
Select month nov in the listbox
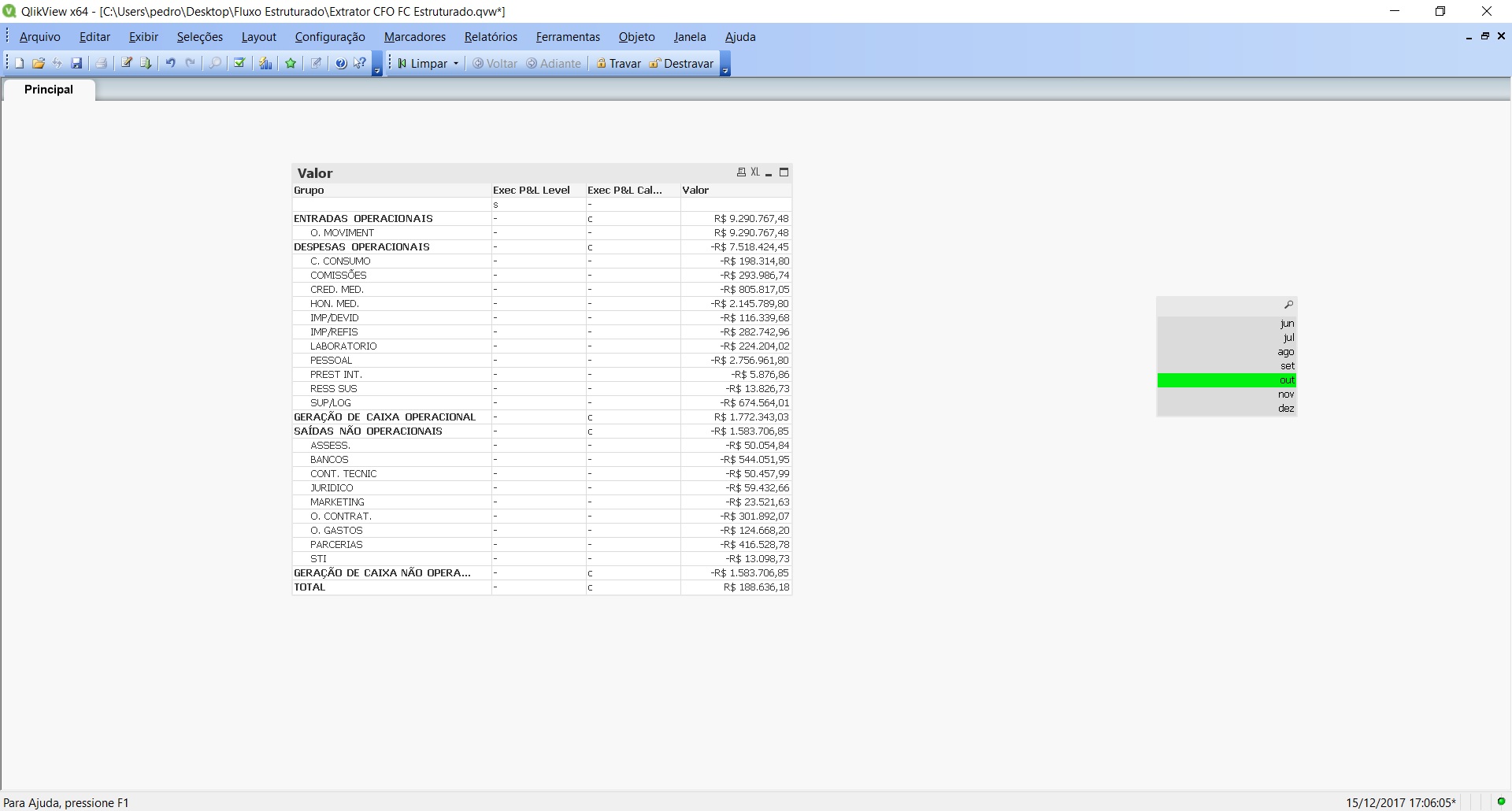click(x=1227, y=394)
